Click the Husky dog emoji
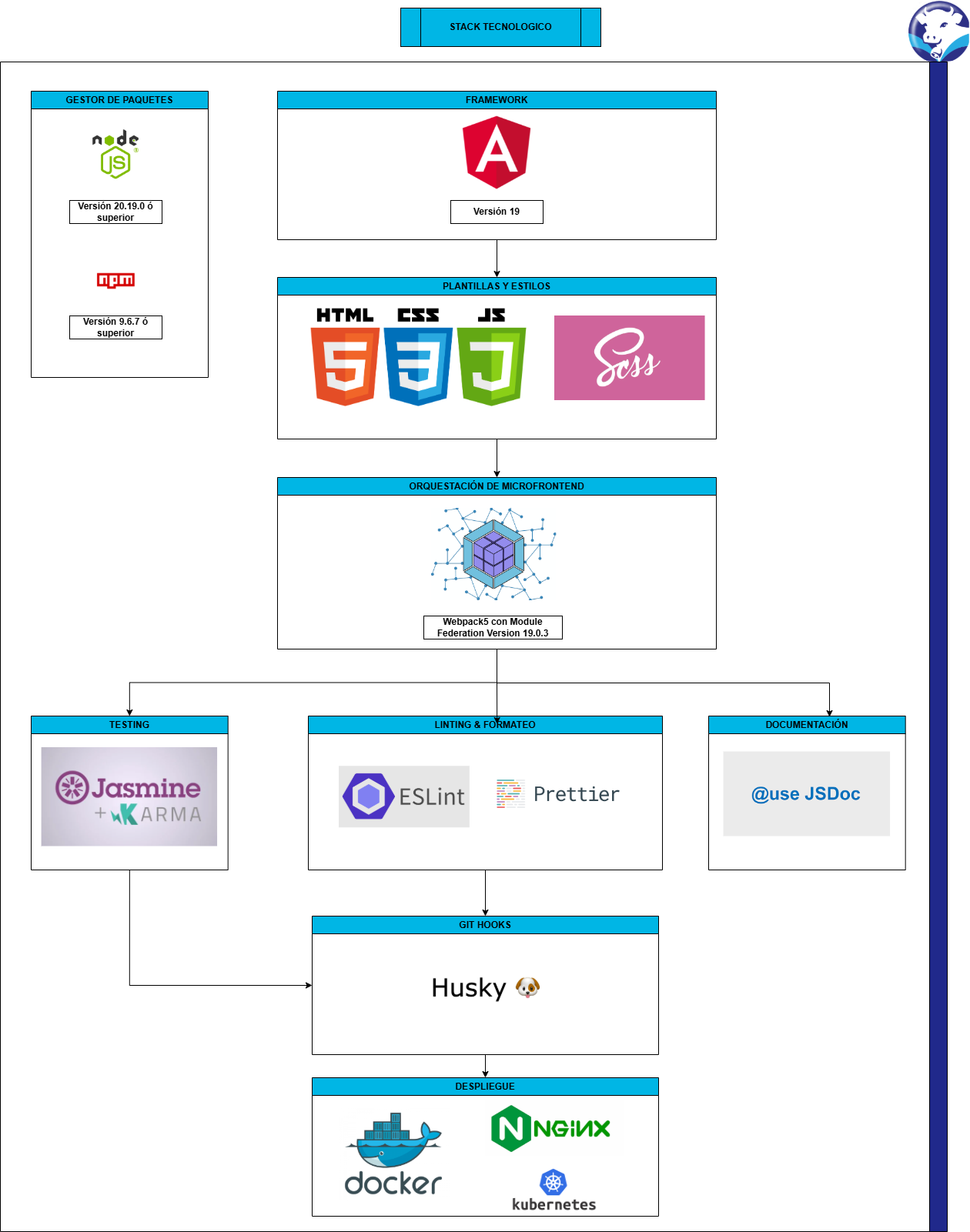 527,987
